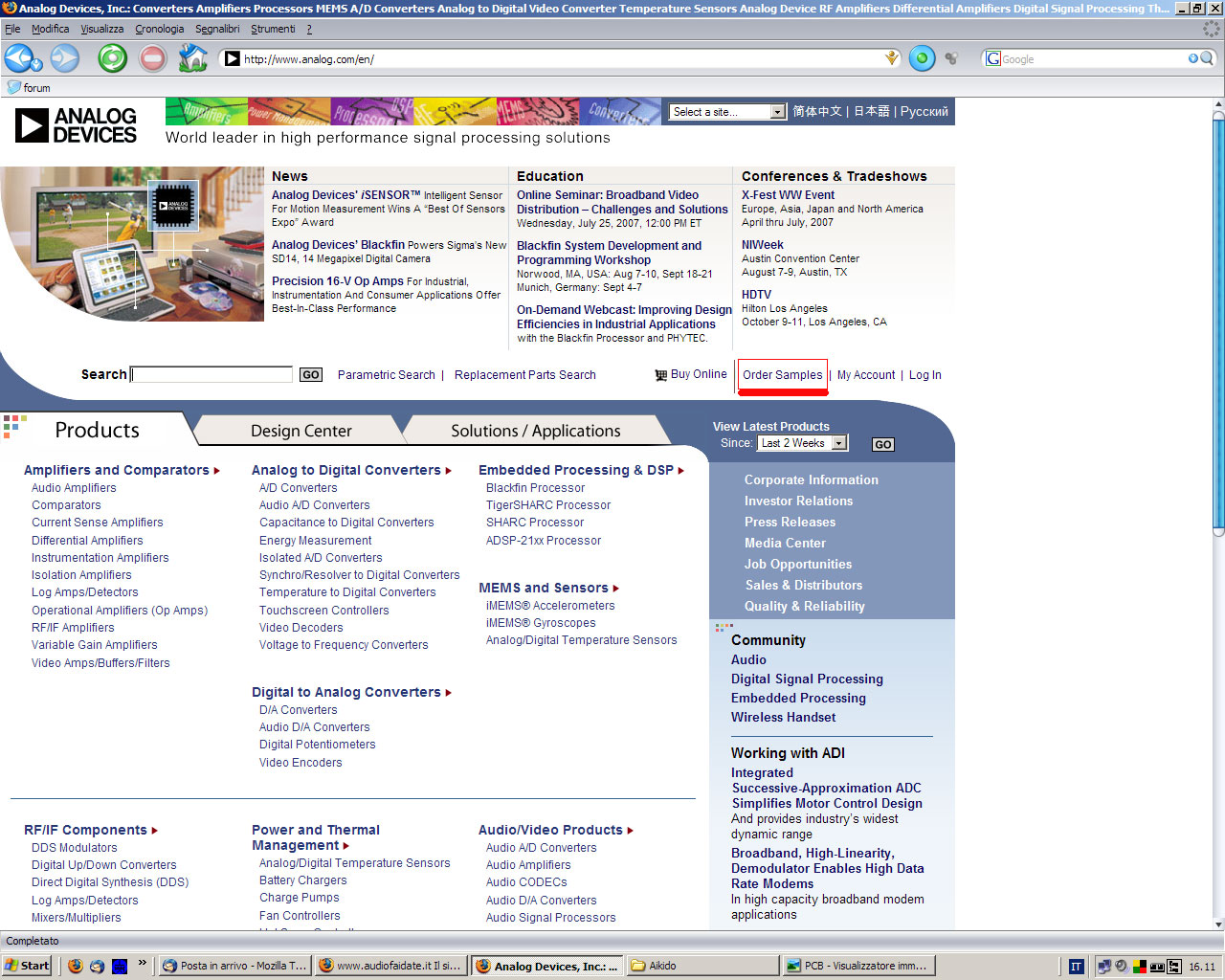Image resolution: width=1225 pixels, height=980 pixels.
Task: Click the Firefox quick launch icon
Action: 76,966
